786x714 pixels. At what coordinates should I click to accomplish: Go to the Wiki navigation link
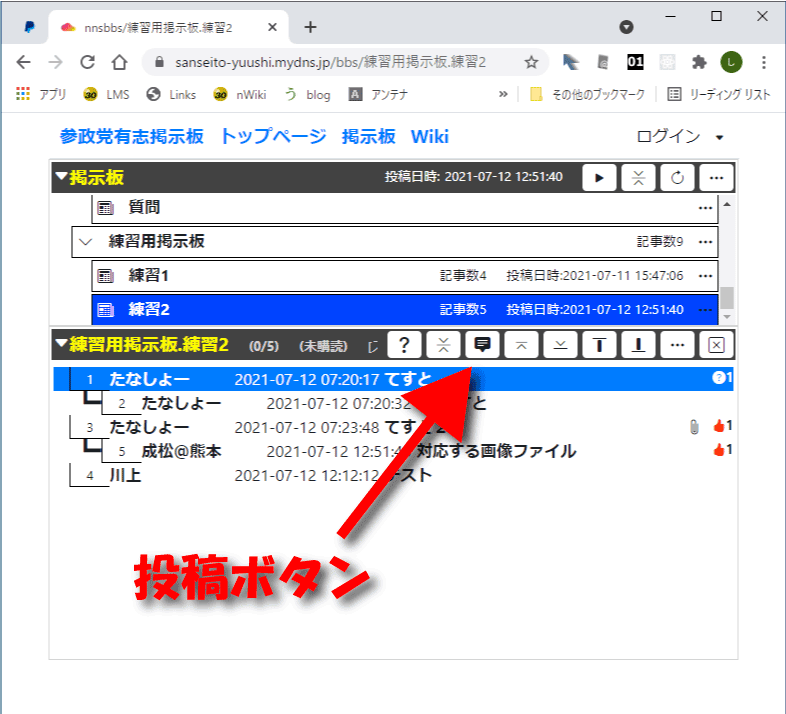pyautogui.click(x=430, y=137)
